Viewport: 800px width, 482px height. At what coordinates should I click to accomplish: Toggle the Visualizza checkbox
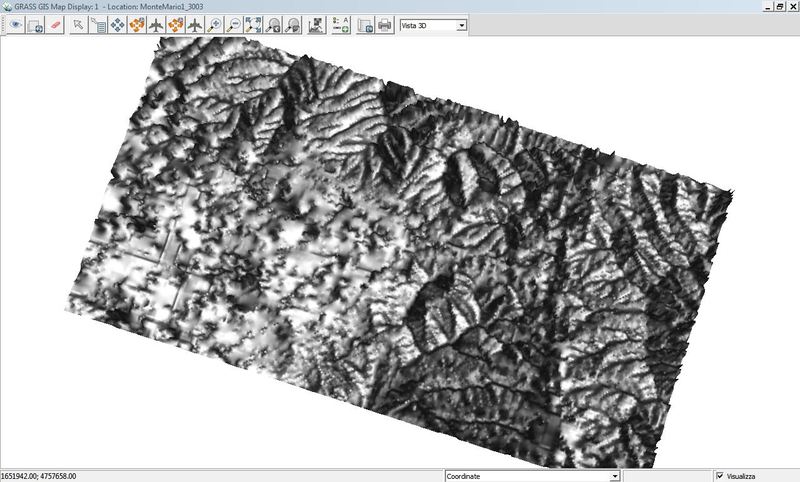click(x=720, y=476)
